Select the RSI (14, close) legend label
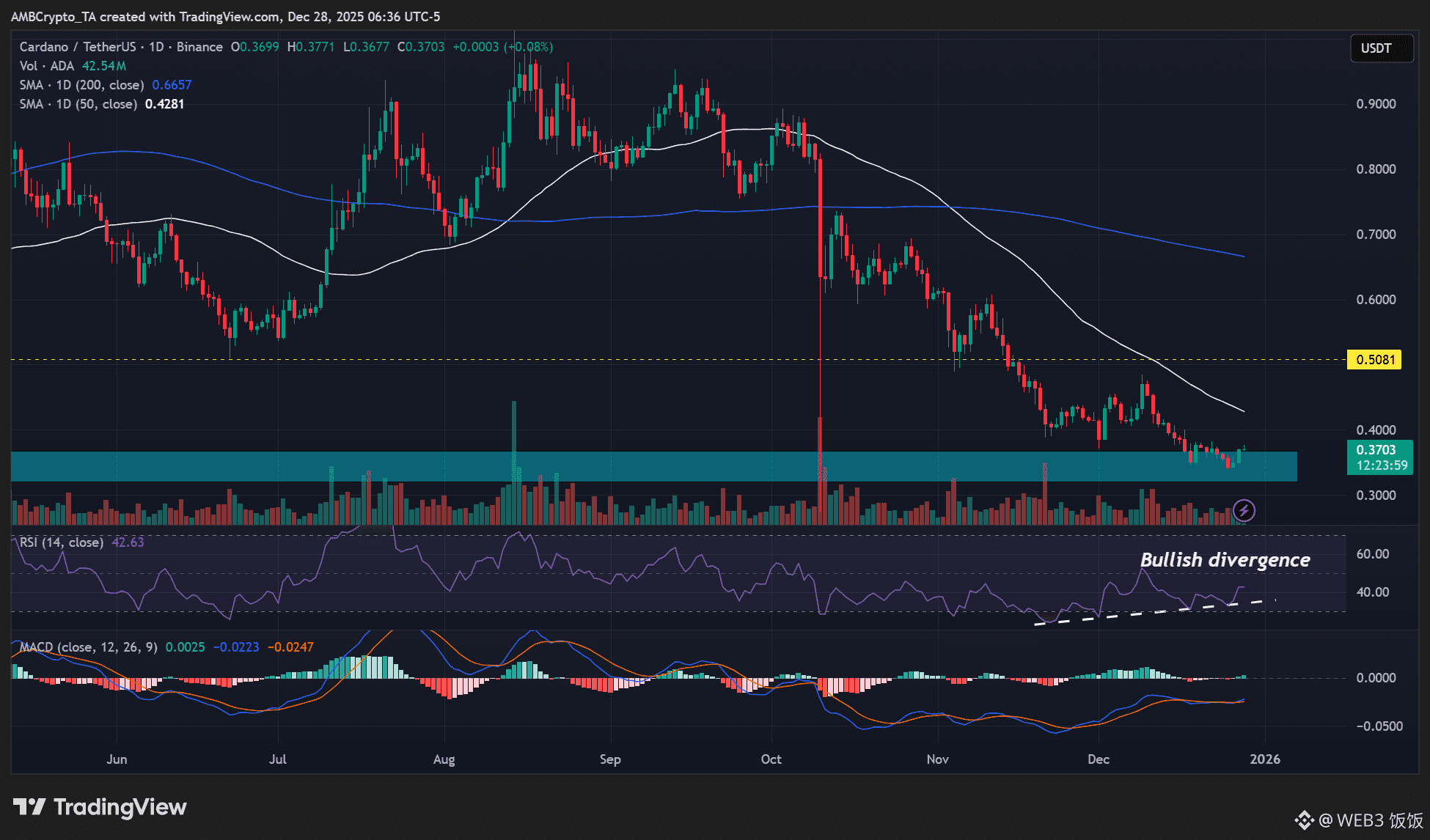The width and height of the screenshot is (1430, 840). tap(62, 542)
